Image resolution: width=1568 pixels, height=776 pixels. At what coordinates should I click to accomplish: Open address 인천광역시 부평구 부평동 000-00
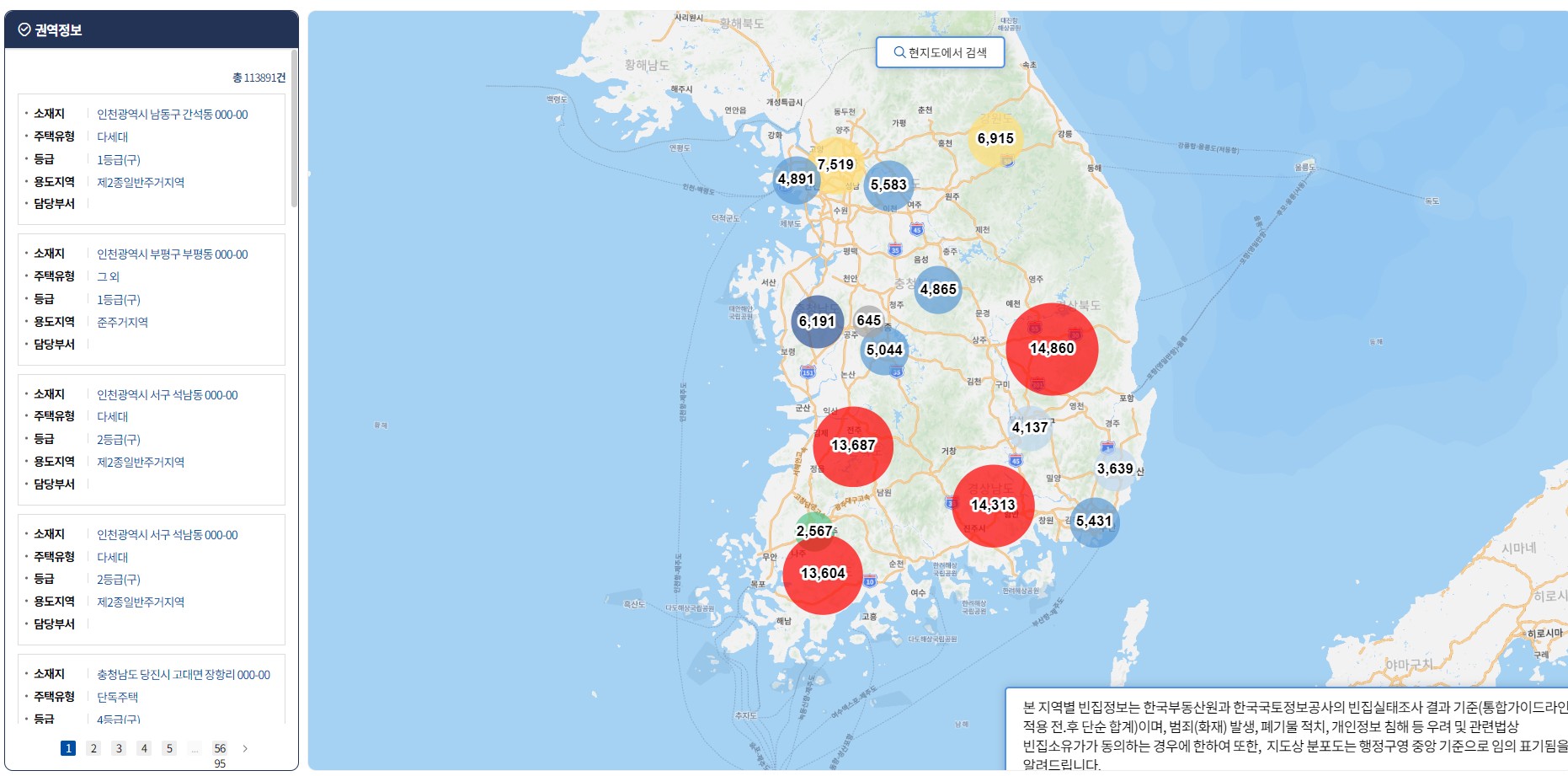click(173, 254)
